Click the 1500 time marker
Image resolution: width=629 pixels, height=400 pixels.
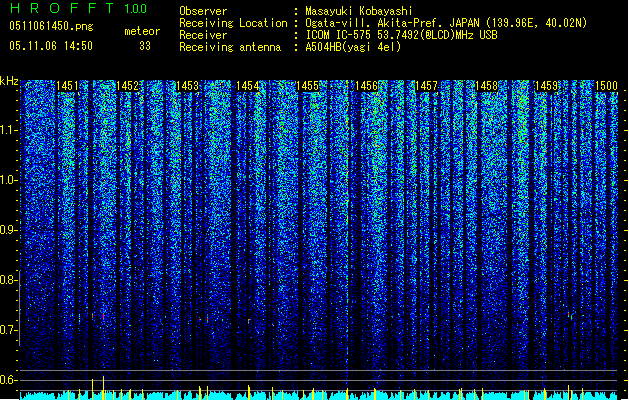click(x=606, y=86)
